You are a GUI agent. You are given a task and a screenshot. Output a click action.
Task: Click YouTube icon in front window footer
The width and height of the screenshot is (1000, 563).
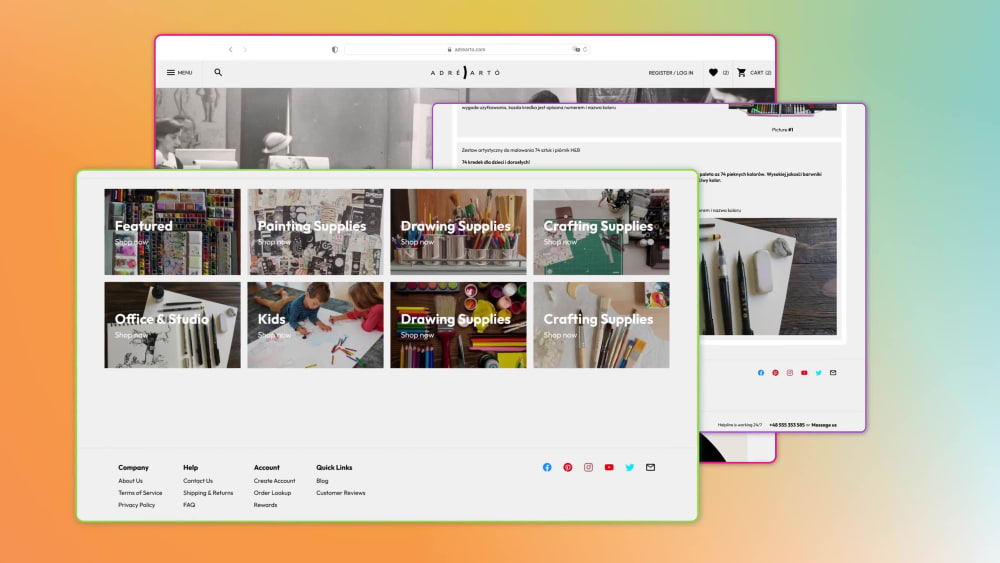609,467
